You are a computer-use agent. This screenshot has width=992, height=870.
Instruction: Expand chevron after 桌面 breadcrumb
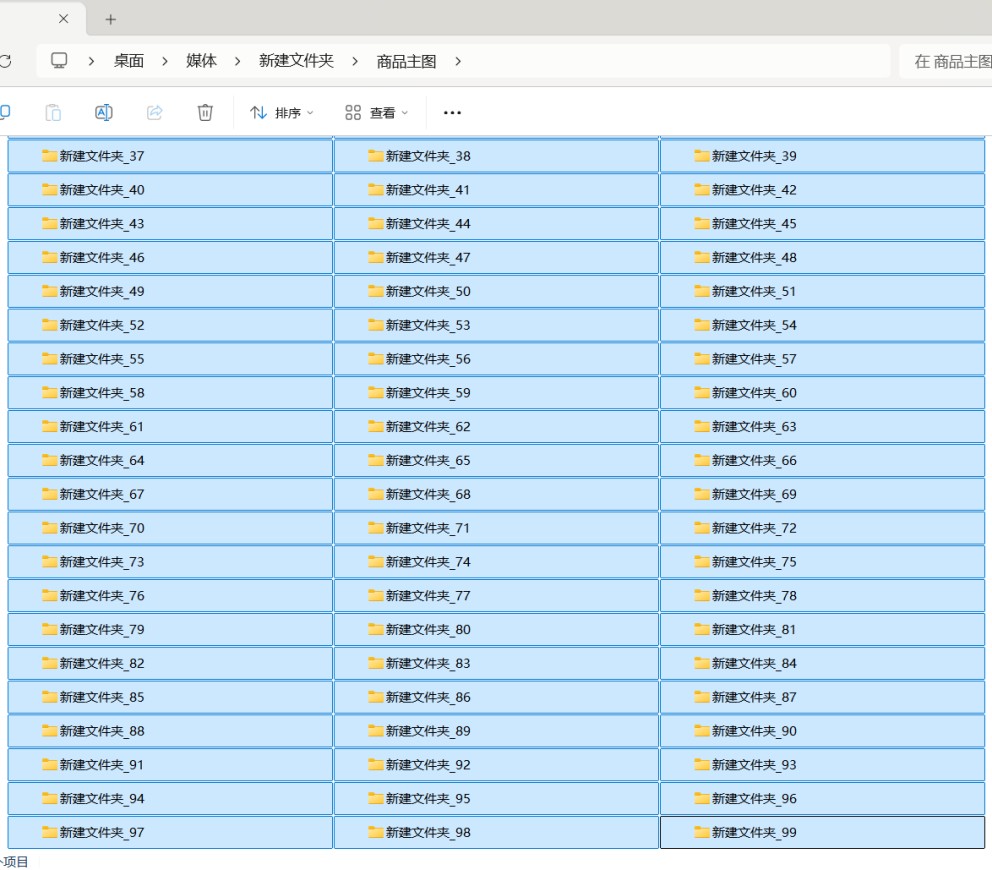click(164, 61)
